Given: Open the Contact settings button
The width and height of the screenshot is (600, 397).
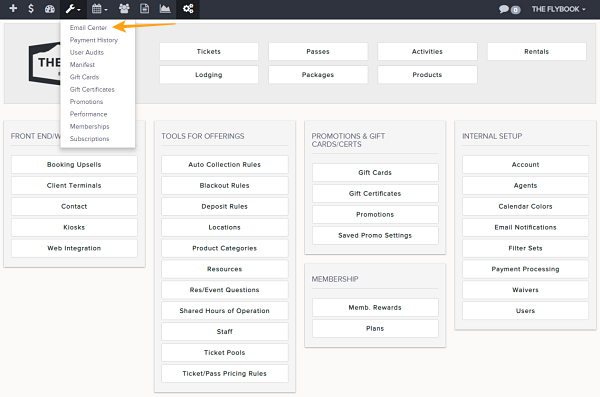Looking at the screenshot, I should click(74, 206).
